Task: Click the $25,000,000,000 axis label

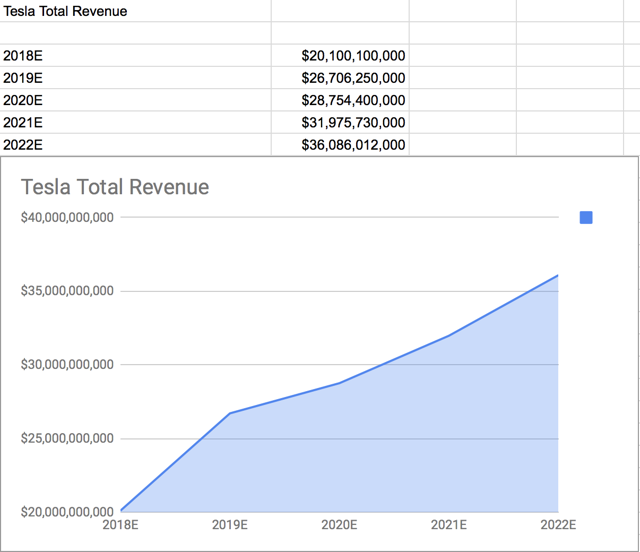Action: pyautogui.click(x=67, y=438)
